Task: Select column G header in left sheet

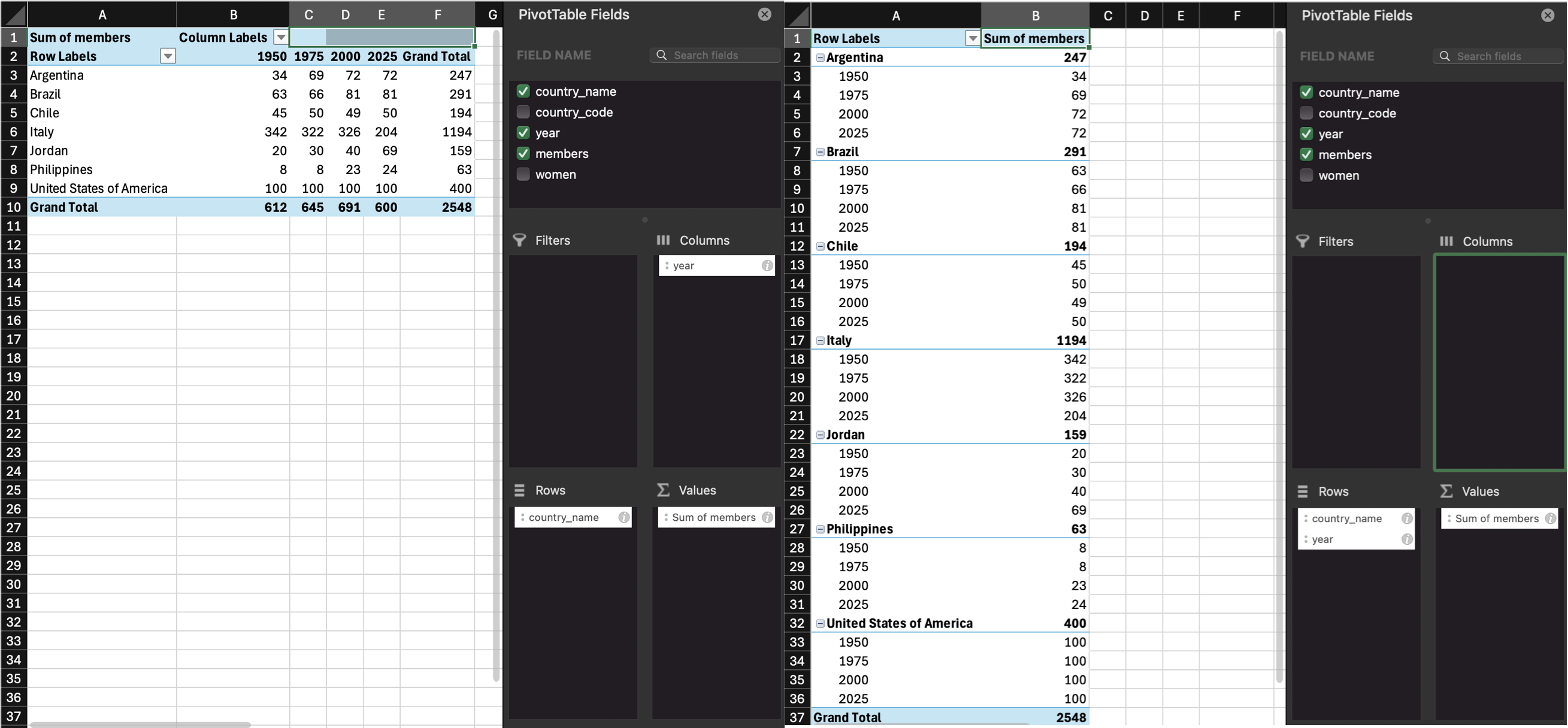Action: (x=492, y=15)
